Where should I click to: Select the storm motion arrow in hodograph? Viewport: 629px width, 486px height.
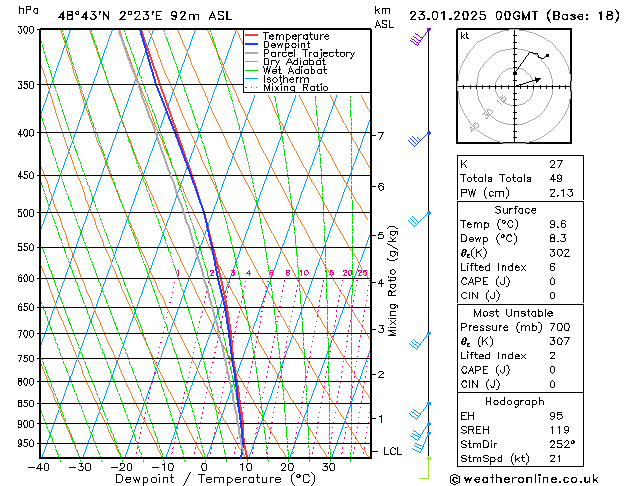pos(528,79)
